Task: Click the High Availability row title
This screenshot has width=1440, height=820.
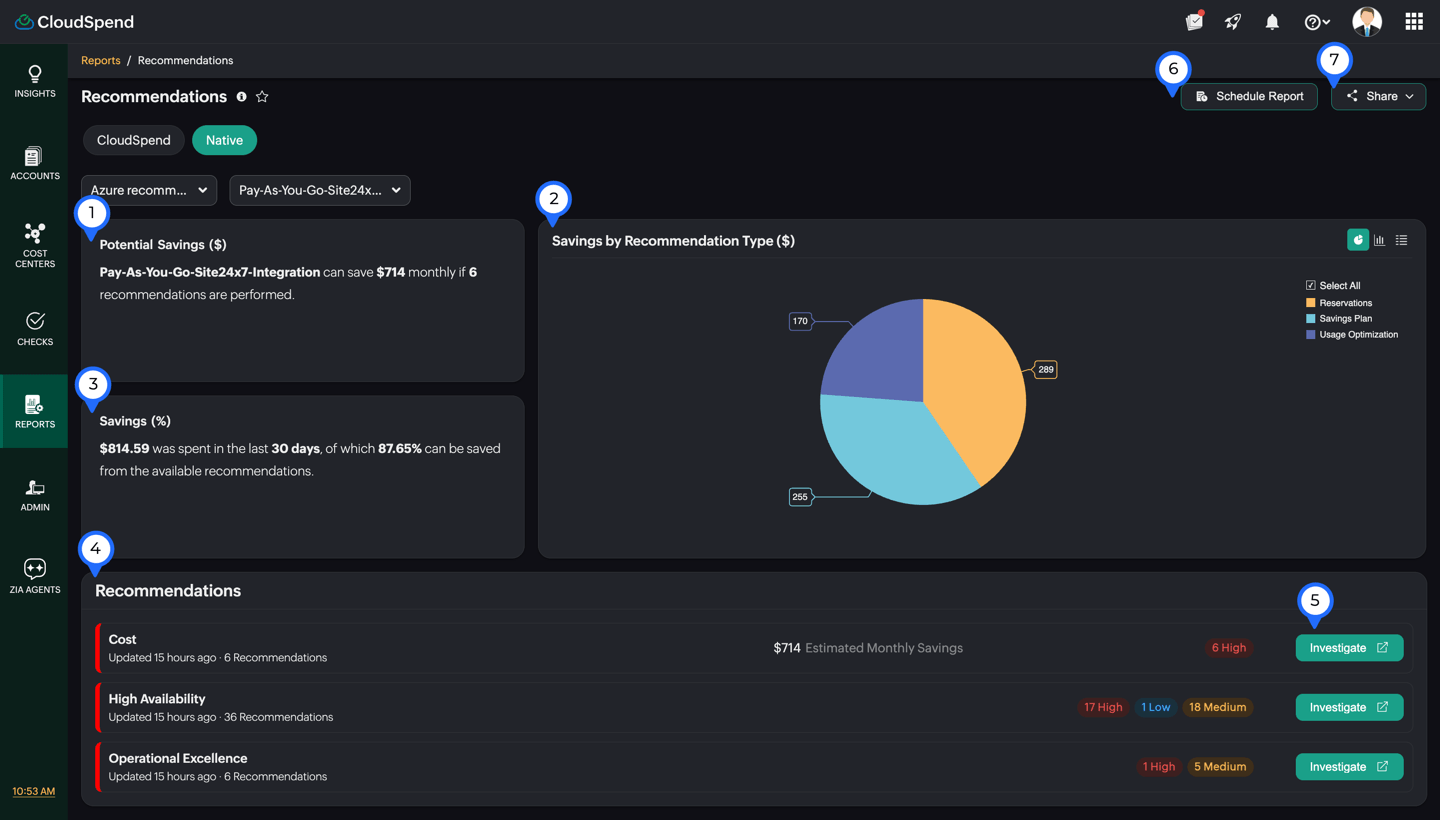Action: (x=157, y=699)
